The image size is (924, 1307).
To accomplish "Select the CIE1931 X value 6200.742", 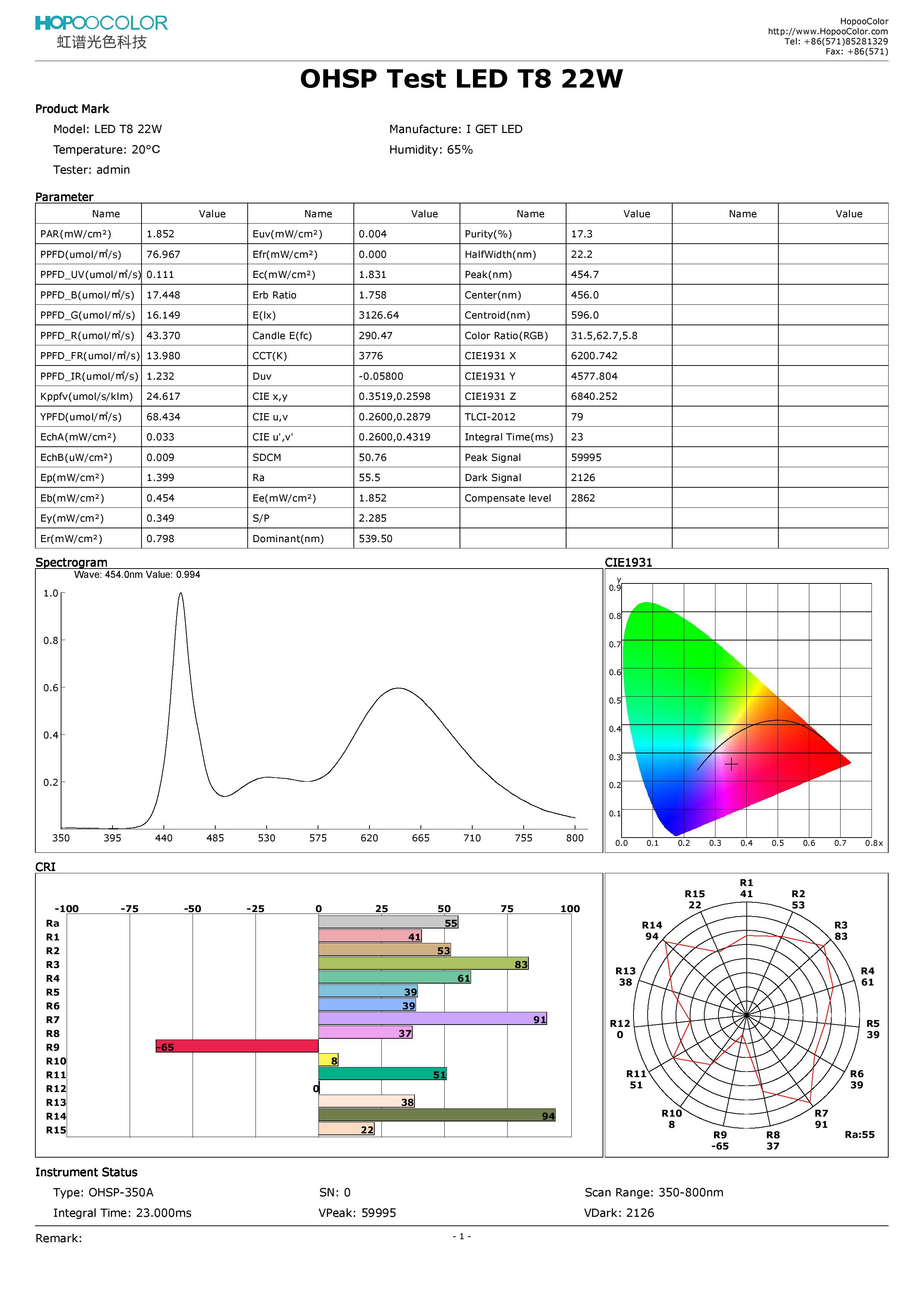I will tap(594, 356).
